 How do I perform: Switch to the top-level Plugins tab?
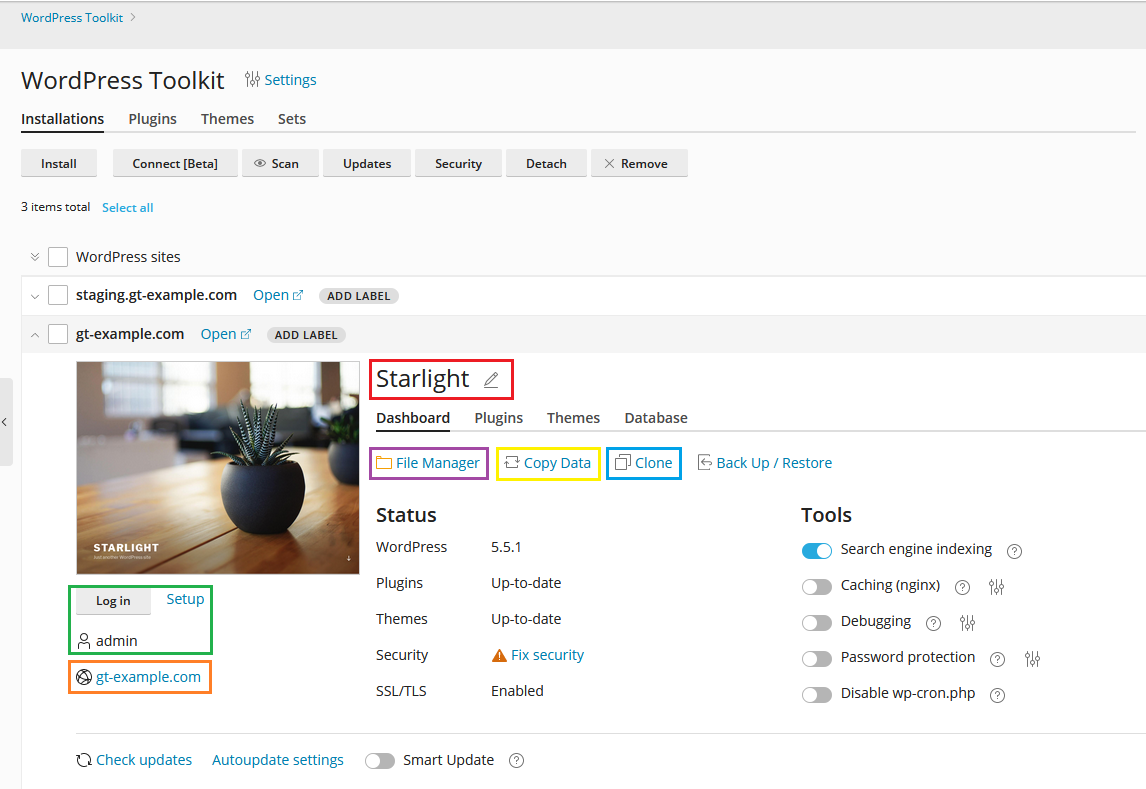pyautogui.click(x=153, y=119)
